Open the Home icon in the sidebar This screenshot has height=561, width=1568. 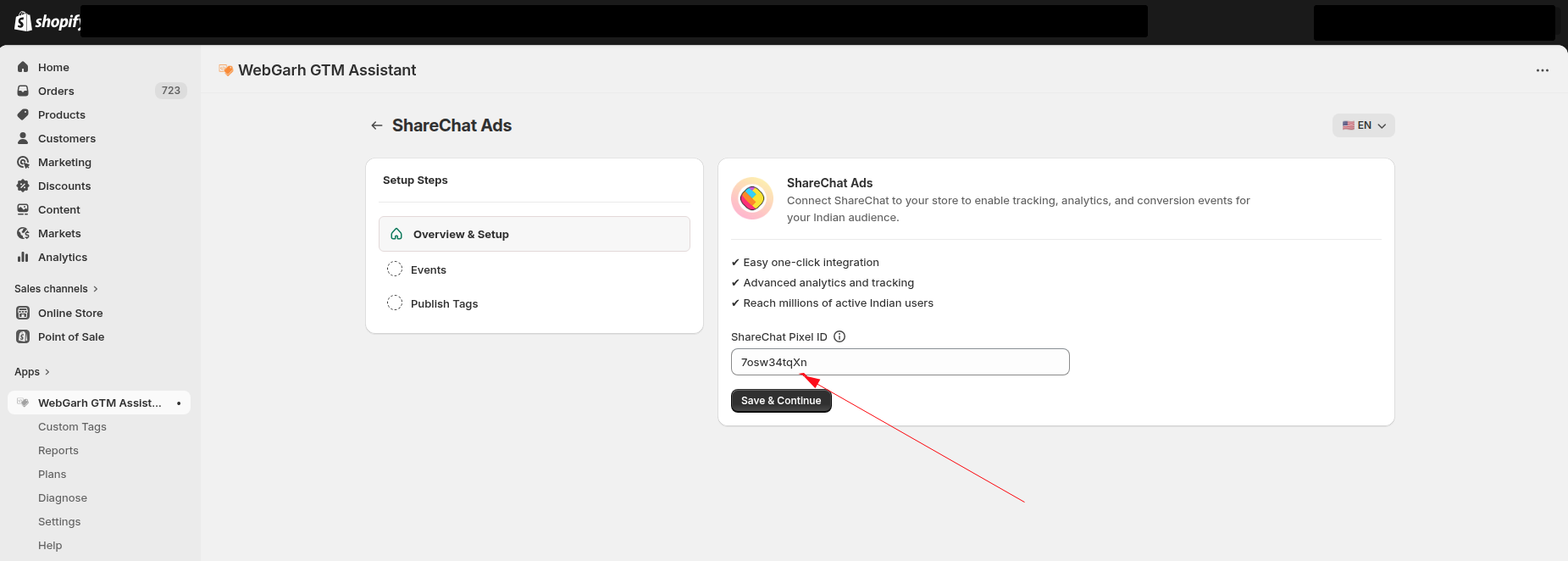(x=23, y=67)
